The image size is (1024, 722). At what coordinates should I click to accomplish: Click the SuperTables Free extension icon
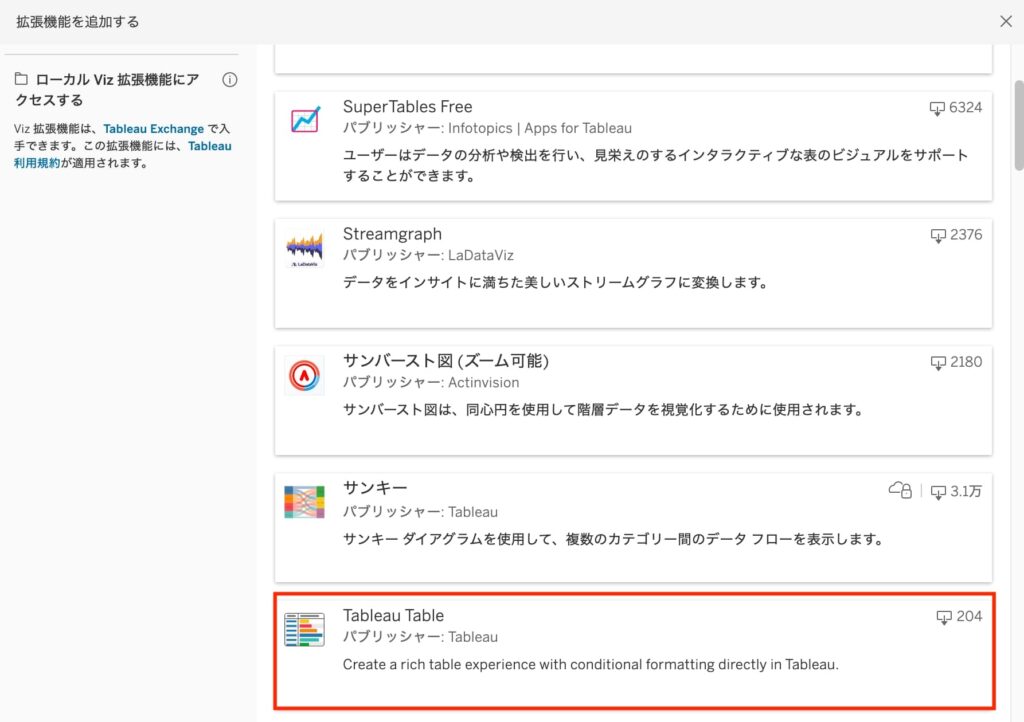point(304,121)
